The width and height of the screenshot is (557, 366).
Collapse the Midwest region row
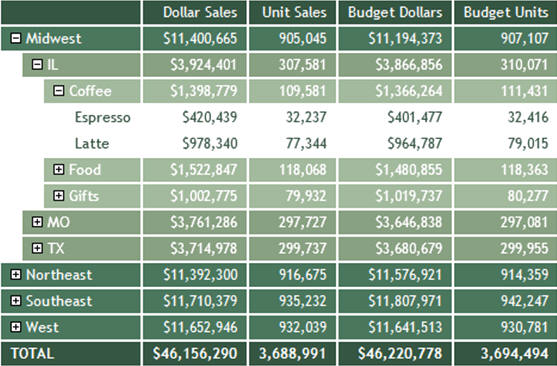point(16,38)
